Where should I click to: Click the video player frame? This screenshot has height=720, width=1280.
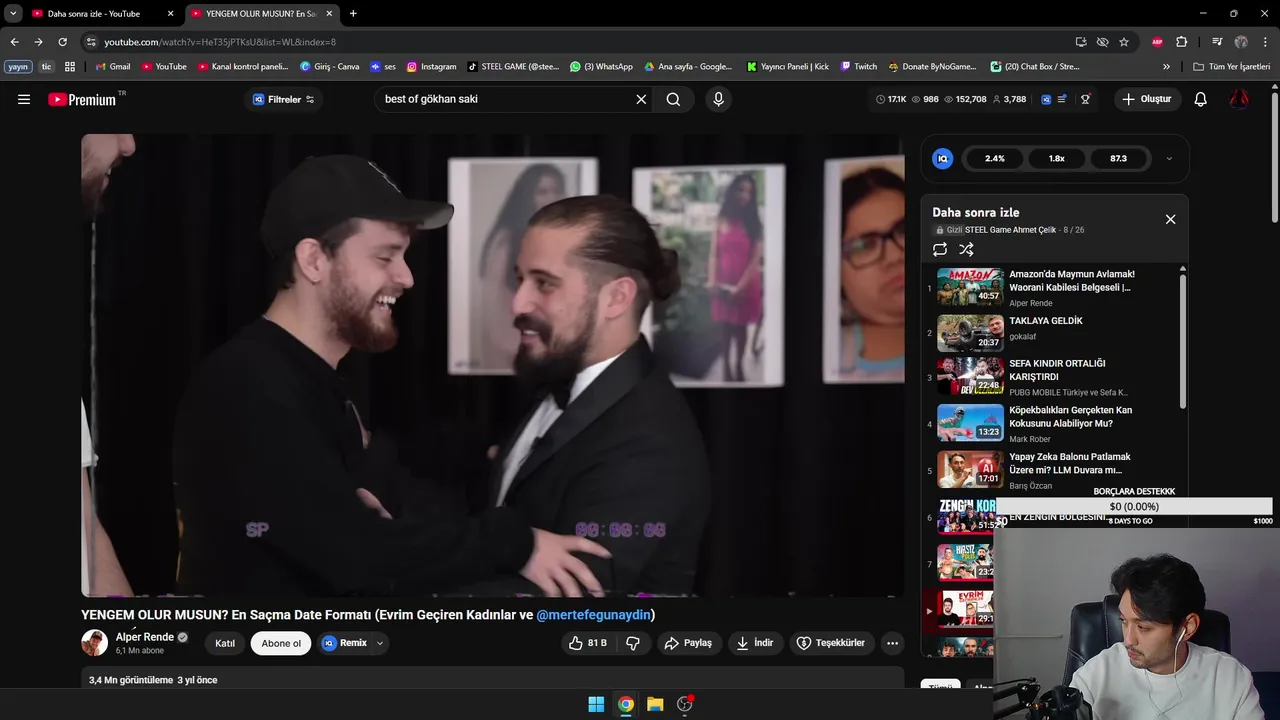pos(493,365)
